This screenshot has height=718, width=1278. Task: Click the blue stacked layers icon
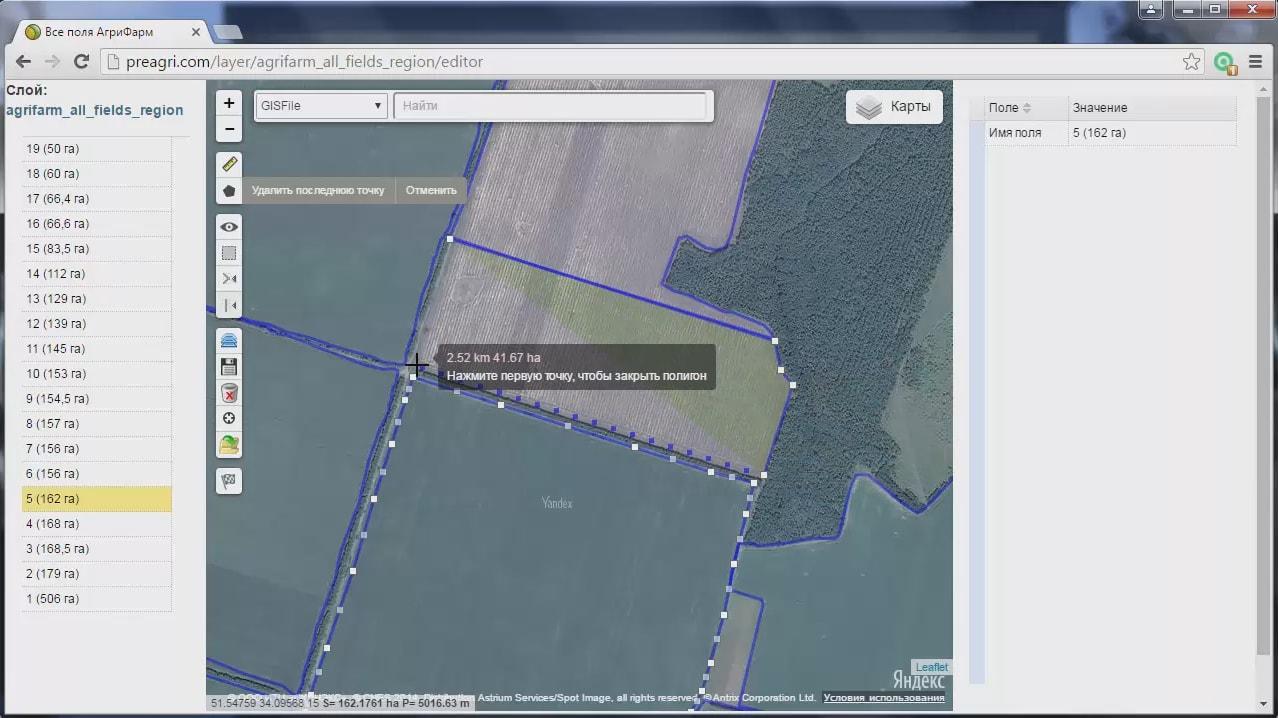click(229, 341)
